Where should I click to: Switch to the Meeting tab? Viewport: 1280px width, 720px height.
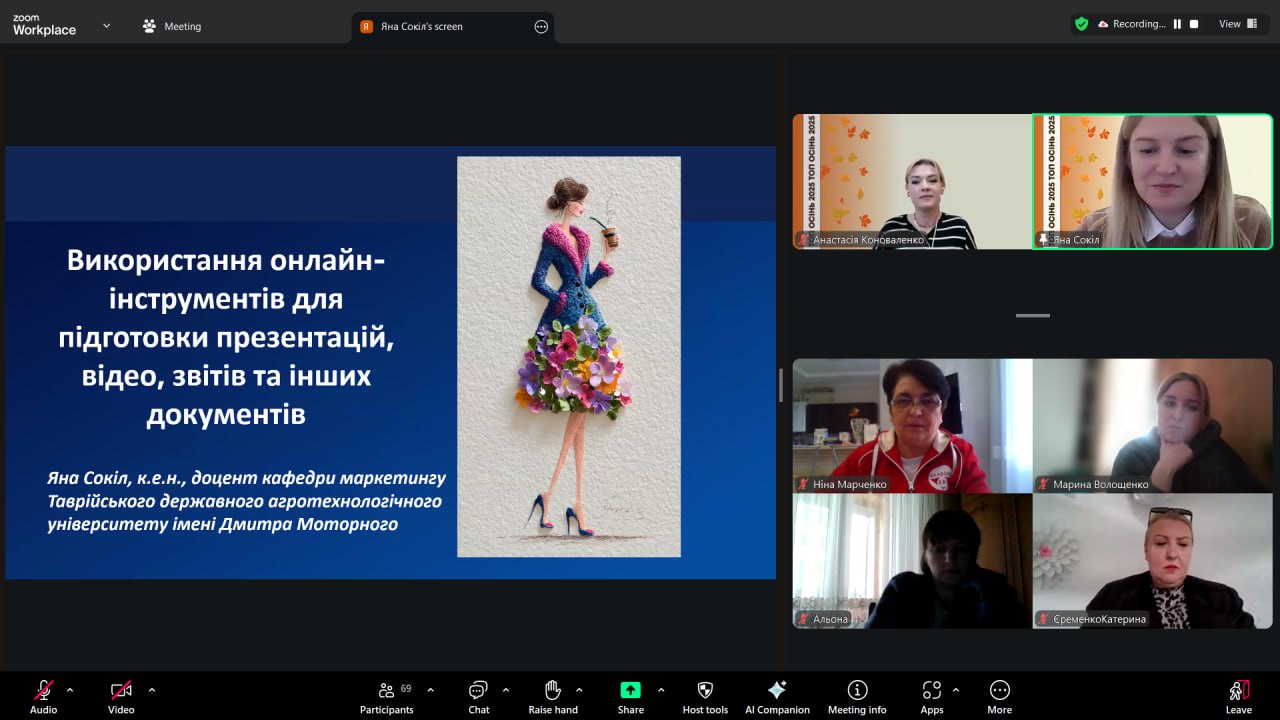coord(172,26)
